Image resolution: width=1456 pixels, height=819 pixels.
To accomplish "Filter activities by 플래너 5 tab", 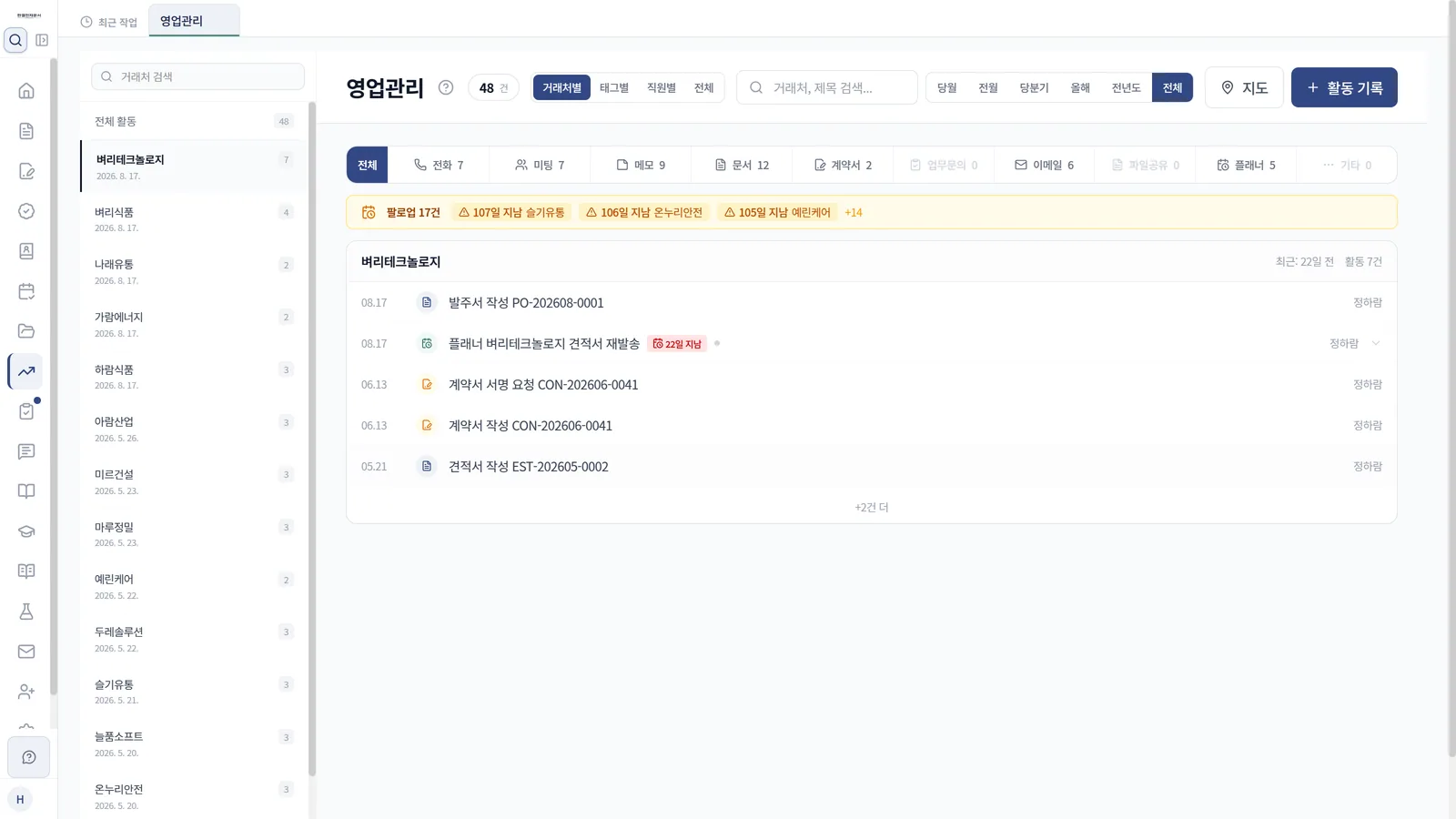I will coord(1246,165).
